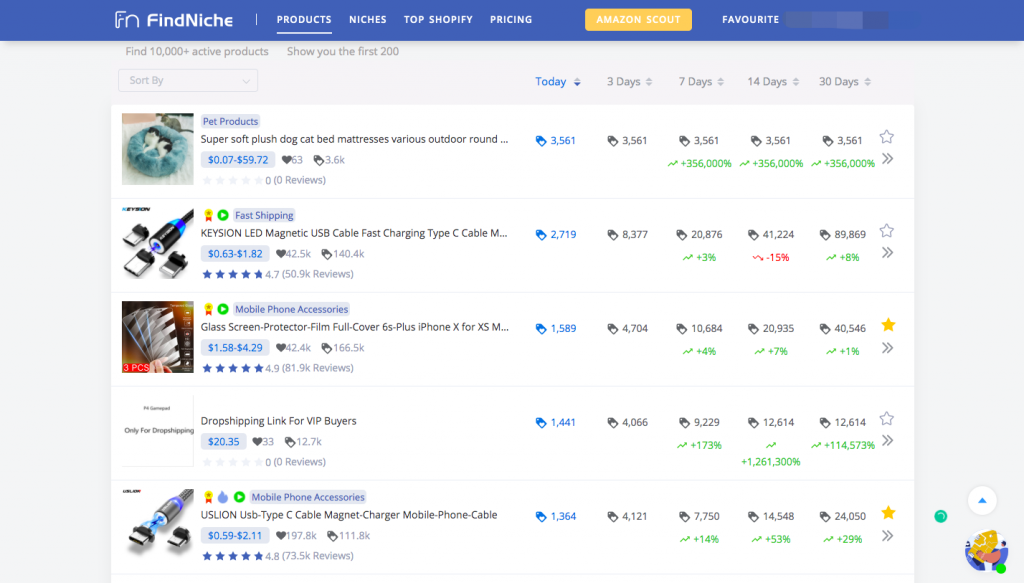Open USLION Usb-Type C Cable title
Image resolution: width=1024 pixels, height=583 pixels.
(x=349, y=515)
